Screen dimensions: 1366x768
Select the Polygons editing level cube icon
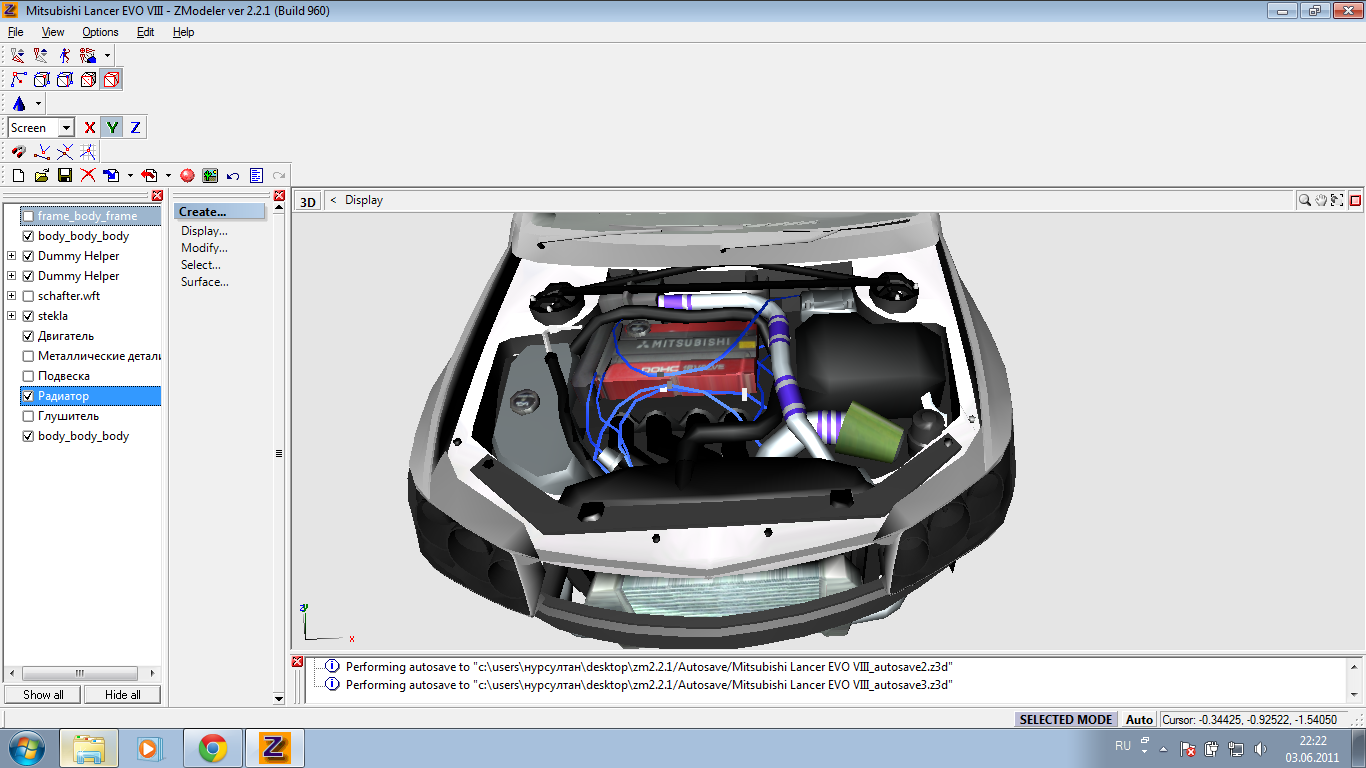click(65, 79)
